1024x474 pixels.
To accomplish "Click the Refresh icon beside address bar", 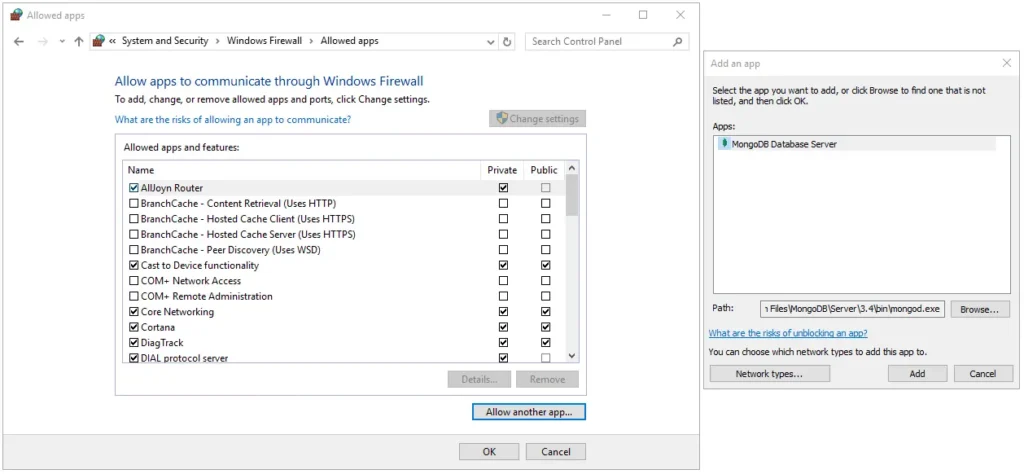I will click(507, 42).
